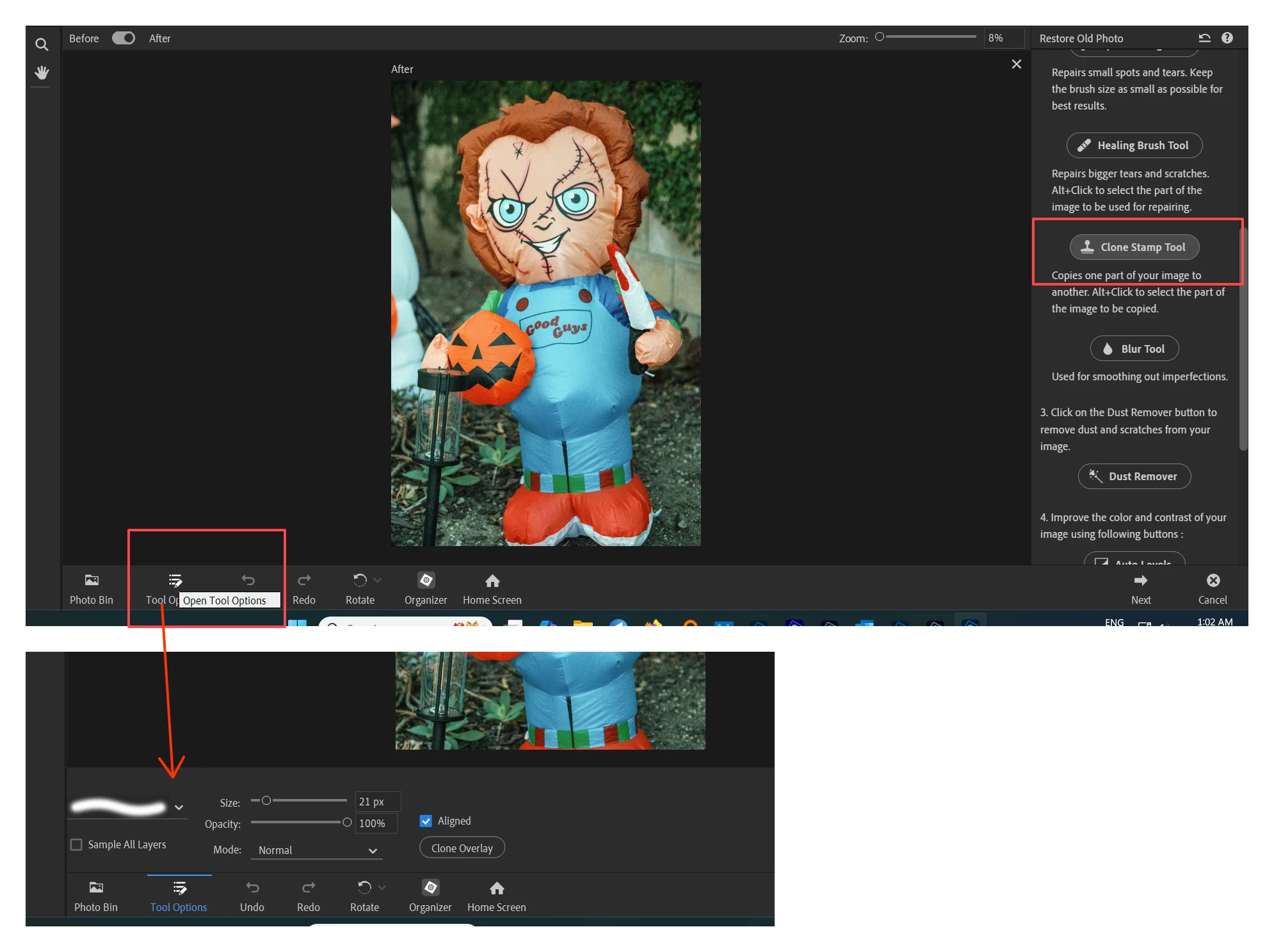
Task: Expand the Rotate arrow in the lower screenshot
Action: (382, 887)
